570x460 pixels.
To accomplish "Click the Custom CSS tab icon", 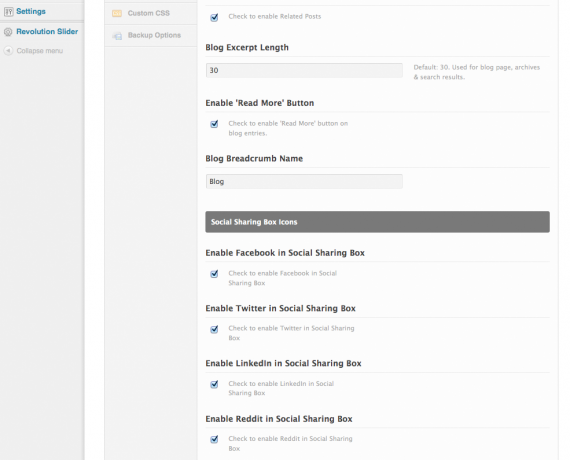I will (x=117, y=13).
